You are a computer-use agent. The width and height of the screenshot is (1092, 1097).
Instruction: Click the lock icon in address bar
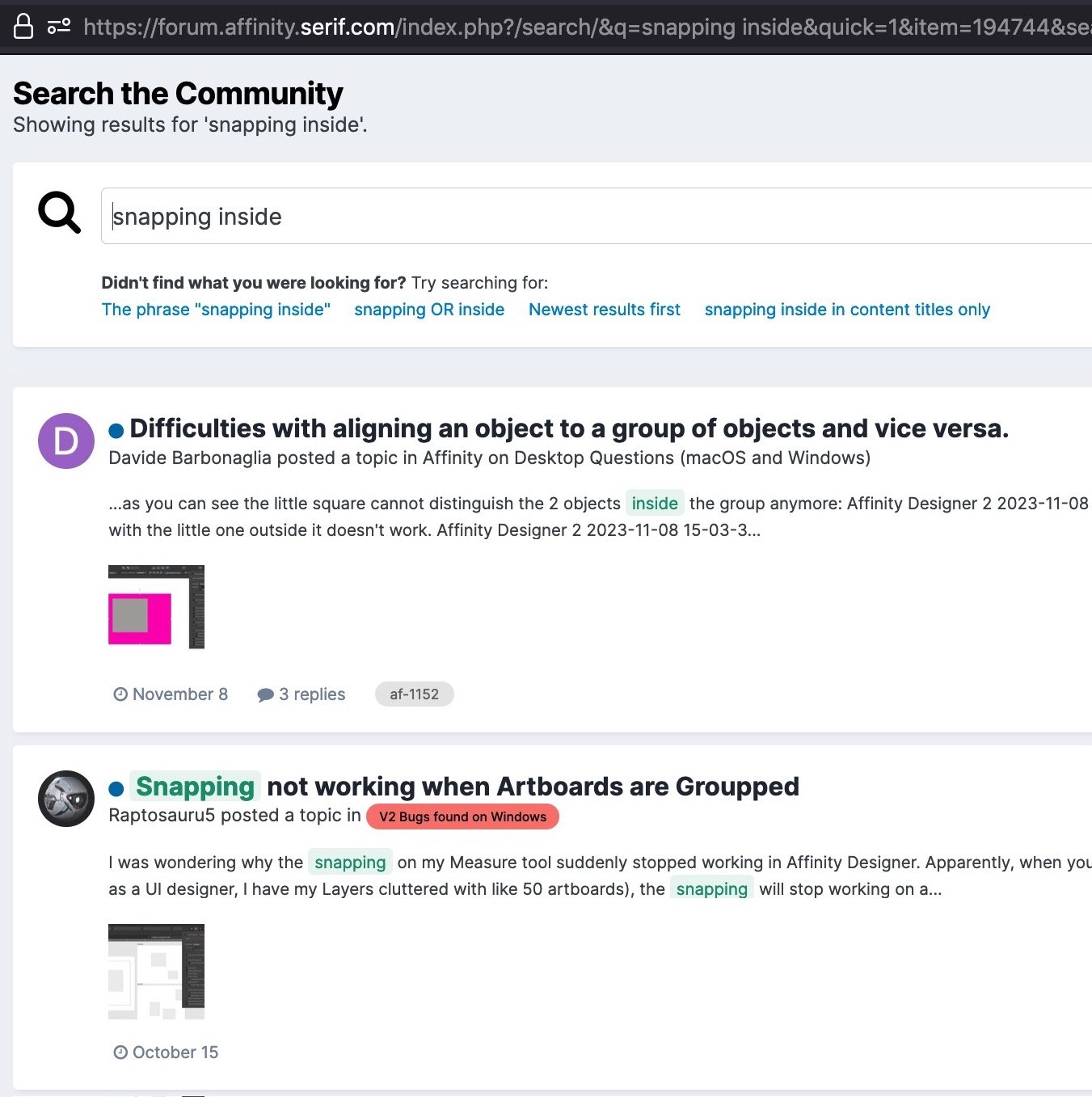23,26
